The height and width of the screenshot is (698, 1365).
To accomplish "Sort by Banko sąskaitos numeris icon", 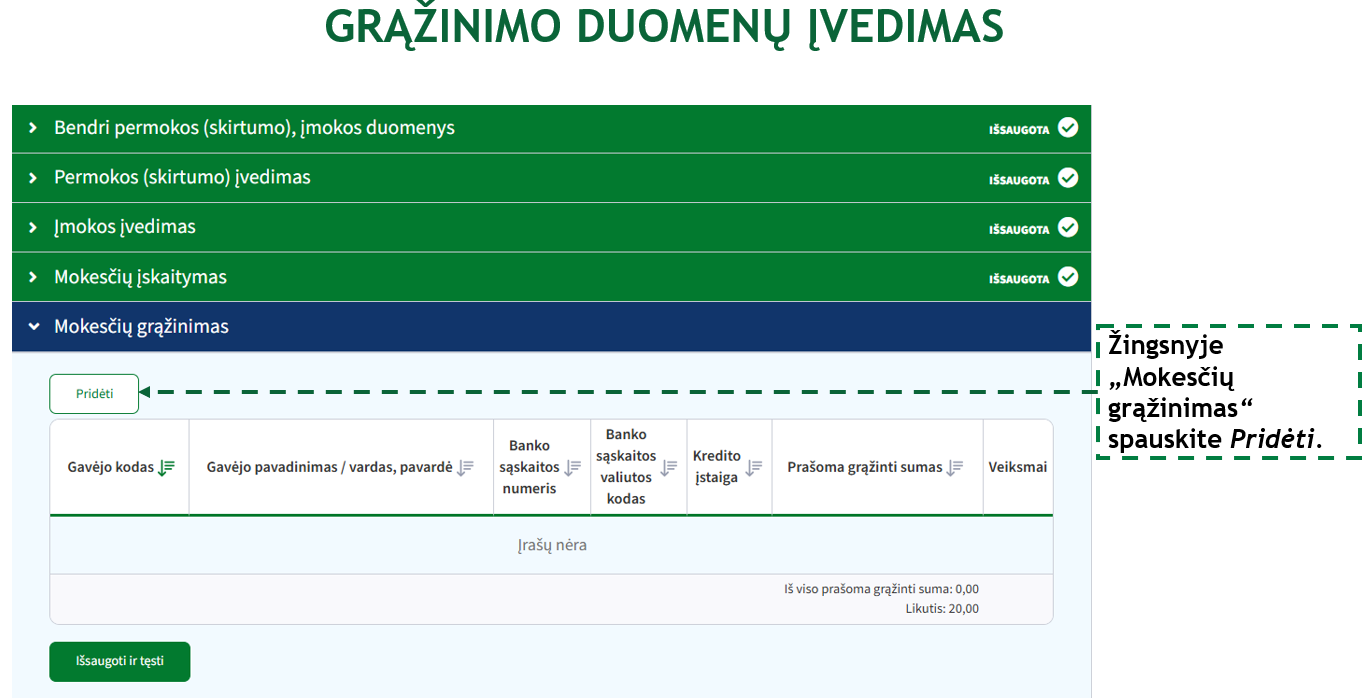I will pyautogui.click(x=573, y=467).
